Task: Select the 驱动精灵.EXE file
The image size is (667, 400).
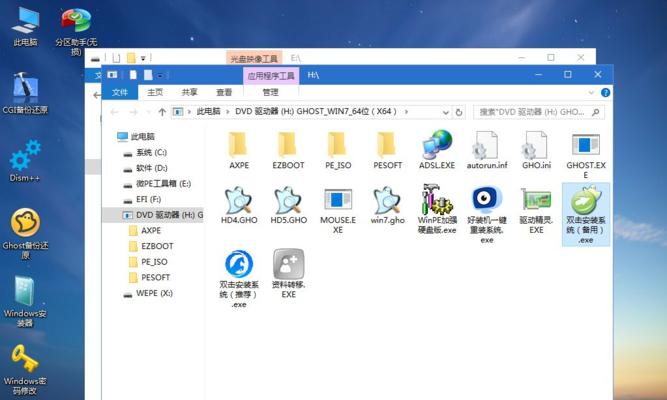Action: pos(536,211)
